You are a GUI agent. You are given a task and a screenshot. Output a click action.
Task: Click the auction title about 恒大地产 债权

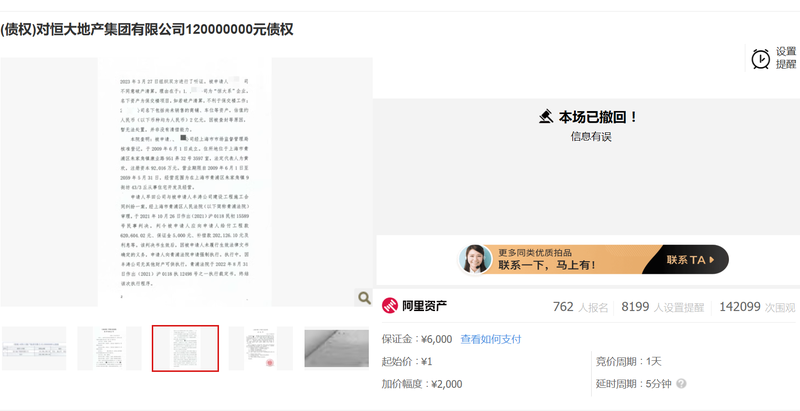pyautogui.click(x=147, y=30)
